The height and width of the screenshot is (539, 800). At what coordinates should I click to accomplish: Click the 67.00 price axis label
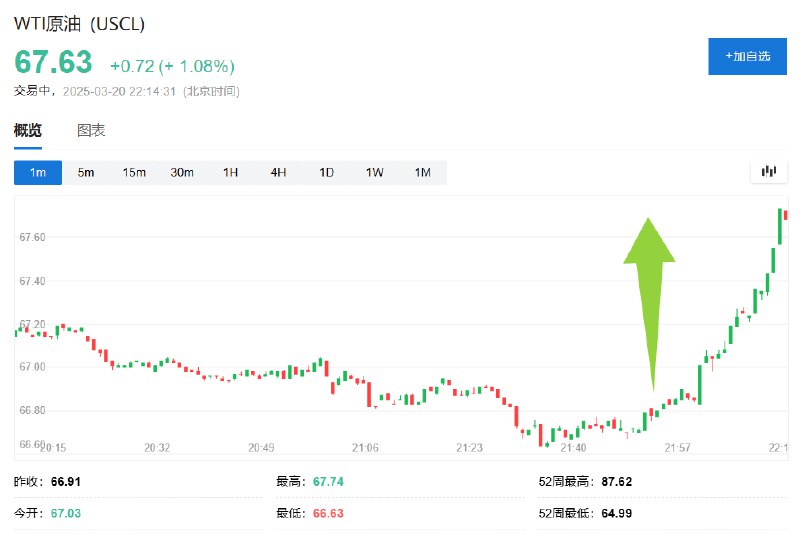point(32,367)
